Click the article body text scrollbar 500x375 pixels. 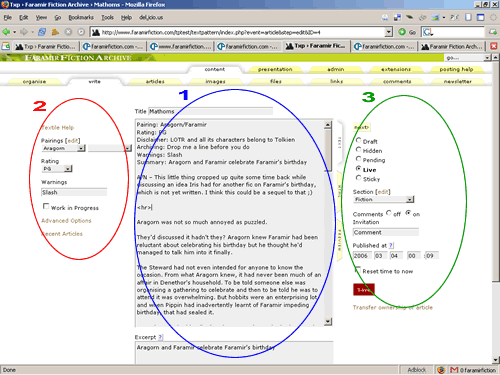pyautogui.click(x=328, y=223)
